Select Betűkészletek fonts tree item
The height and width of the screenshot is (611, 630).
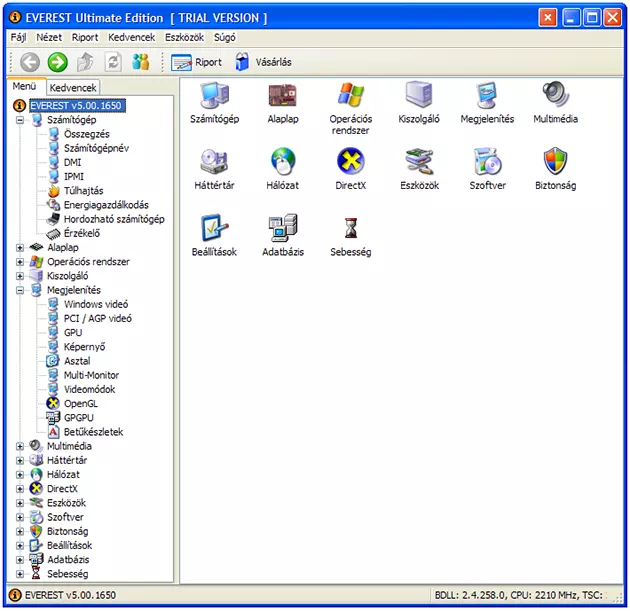coord(93,432)
